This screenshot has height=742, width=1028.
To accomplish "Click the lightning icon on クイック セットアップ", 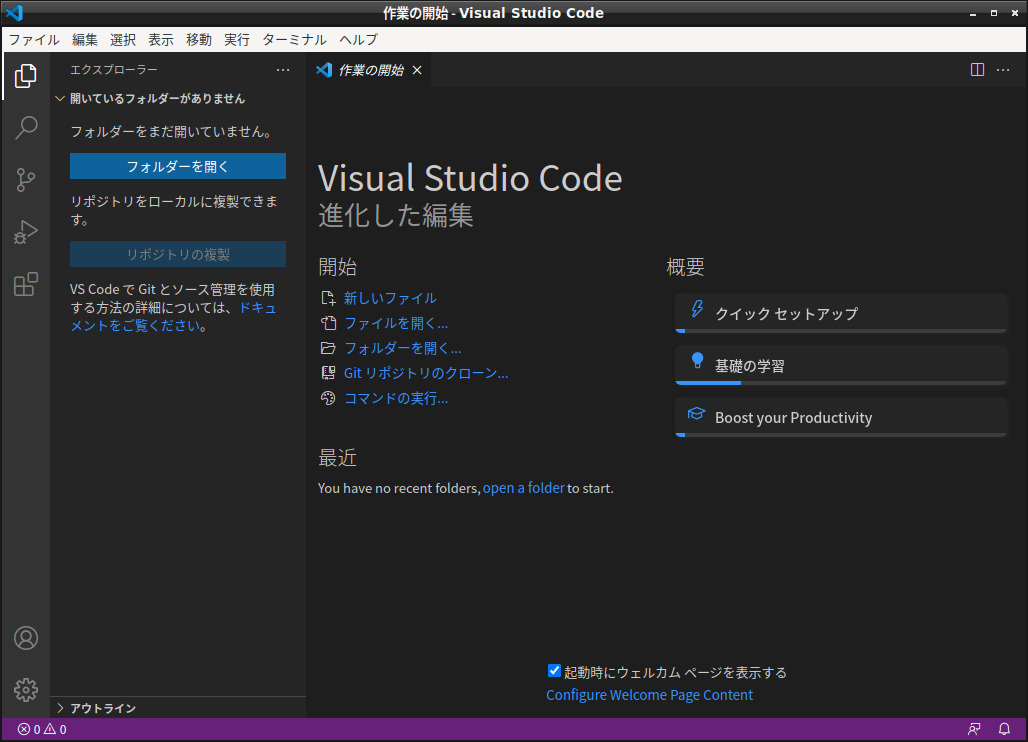I will coord(697,309).
